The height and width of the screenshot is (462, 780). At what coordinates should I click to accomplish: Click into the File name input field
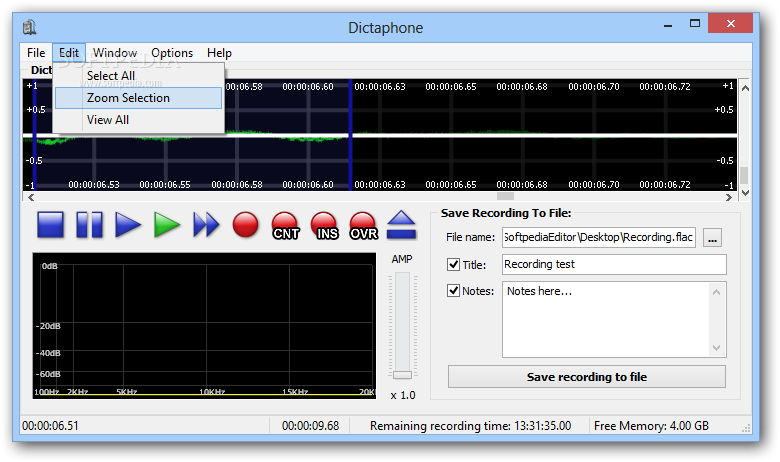pos(598,237)
